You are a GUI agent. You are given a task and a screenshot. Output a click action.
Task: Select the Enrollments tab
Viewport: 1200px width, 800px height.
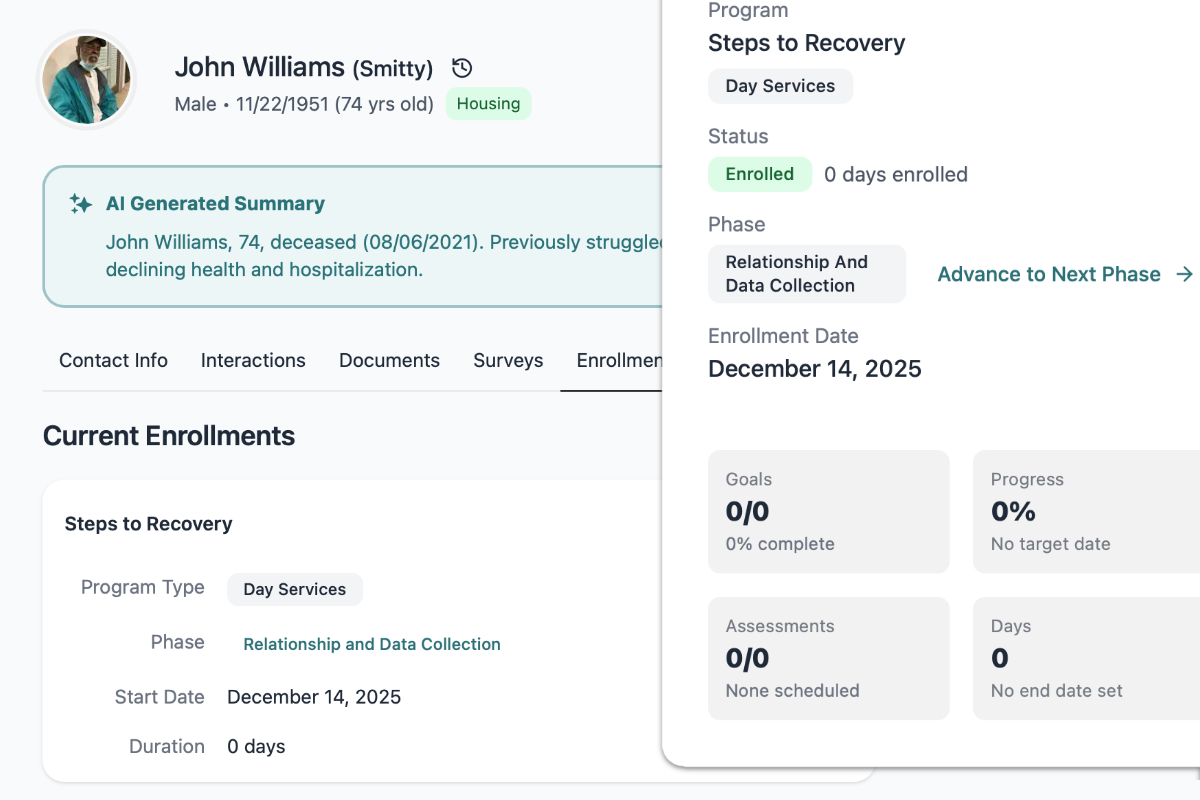[620, 360]
